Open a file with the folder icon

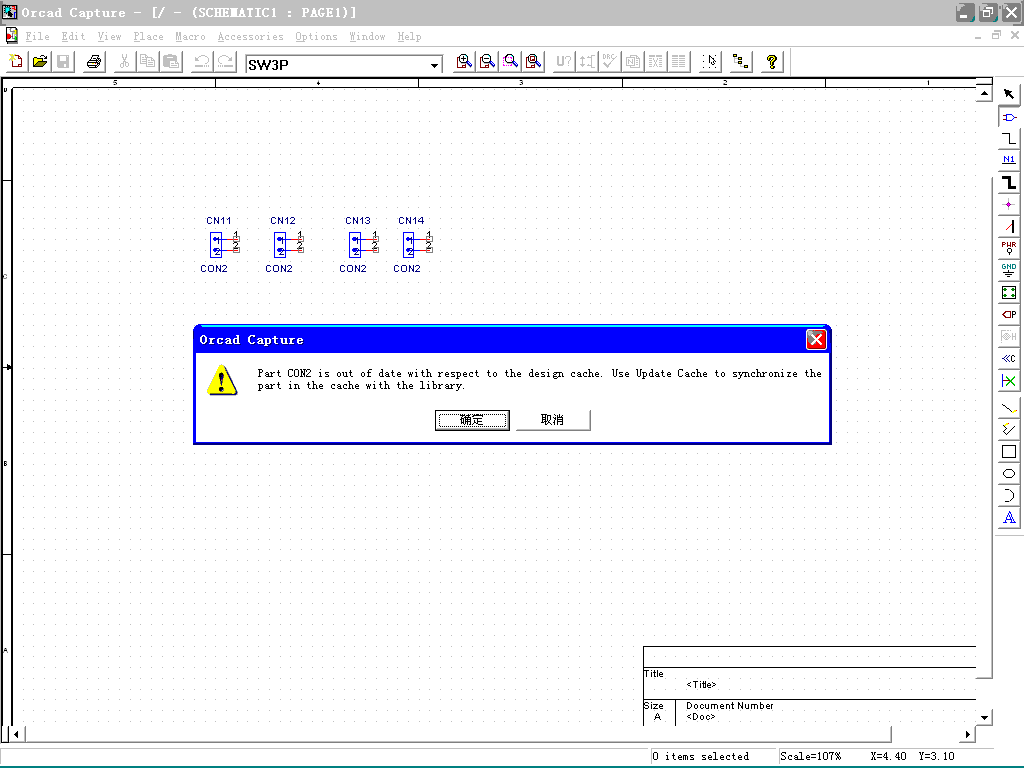[x=40, y=62]
